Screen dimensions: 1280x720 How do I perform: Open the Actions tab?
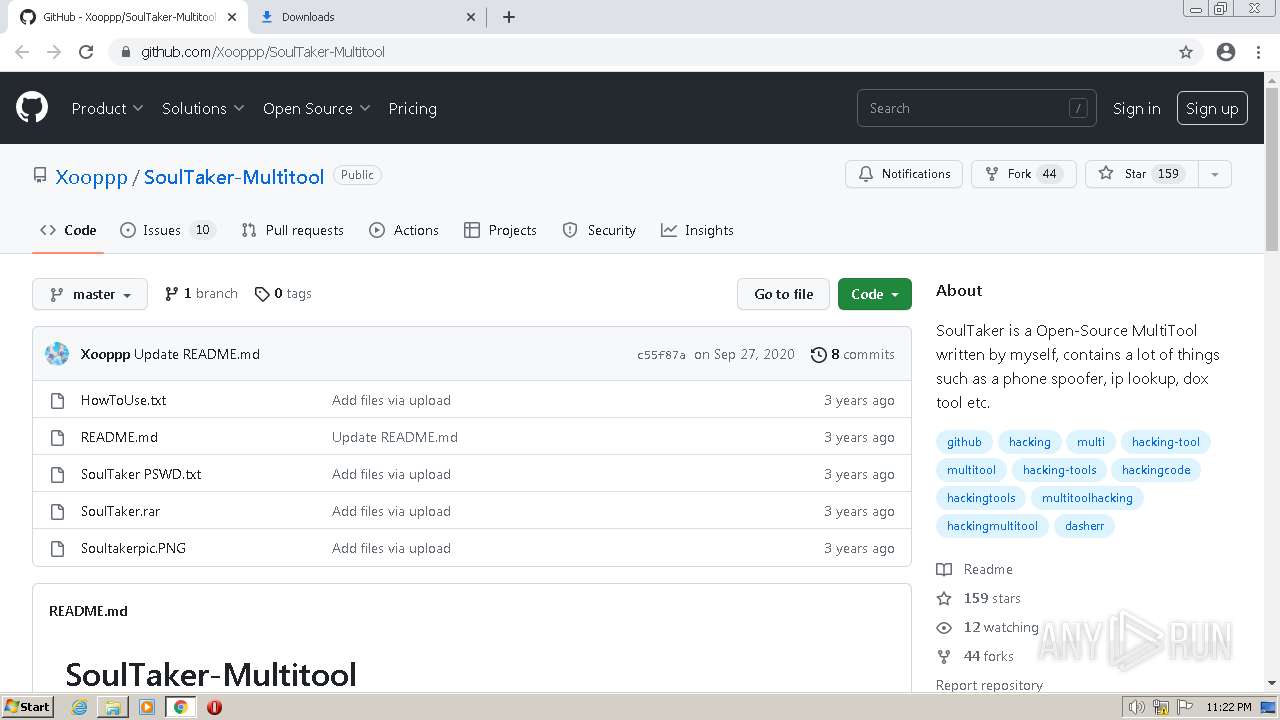pos(404,230)
